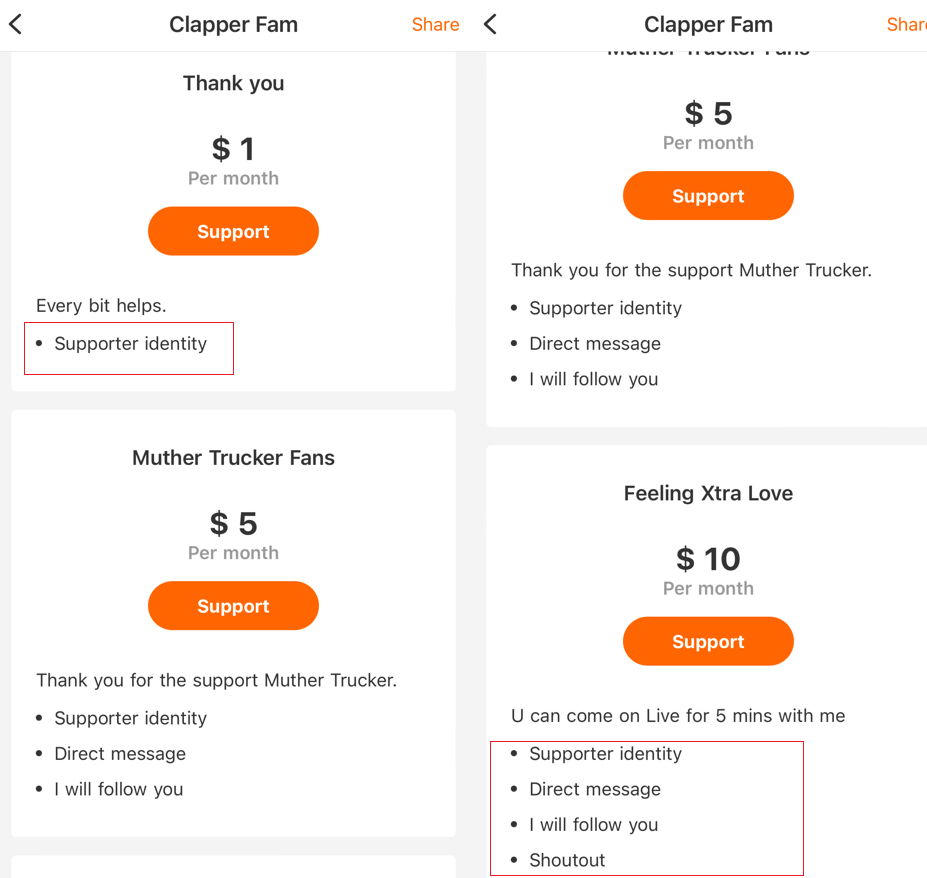Tap the $ 1 per month price
Screen dimensions: 927x878
[x=233, y=150]
